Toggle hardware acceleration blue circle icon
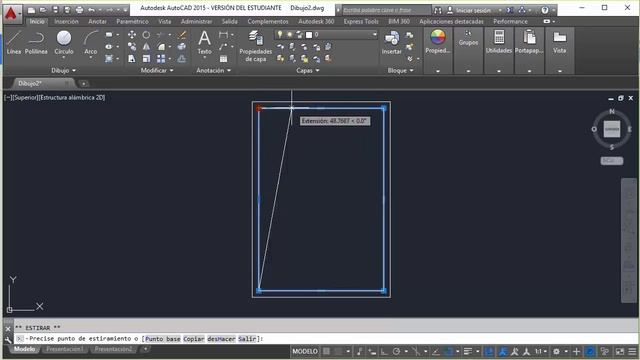This screenshot has width=640, height=360. 590,351
